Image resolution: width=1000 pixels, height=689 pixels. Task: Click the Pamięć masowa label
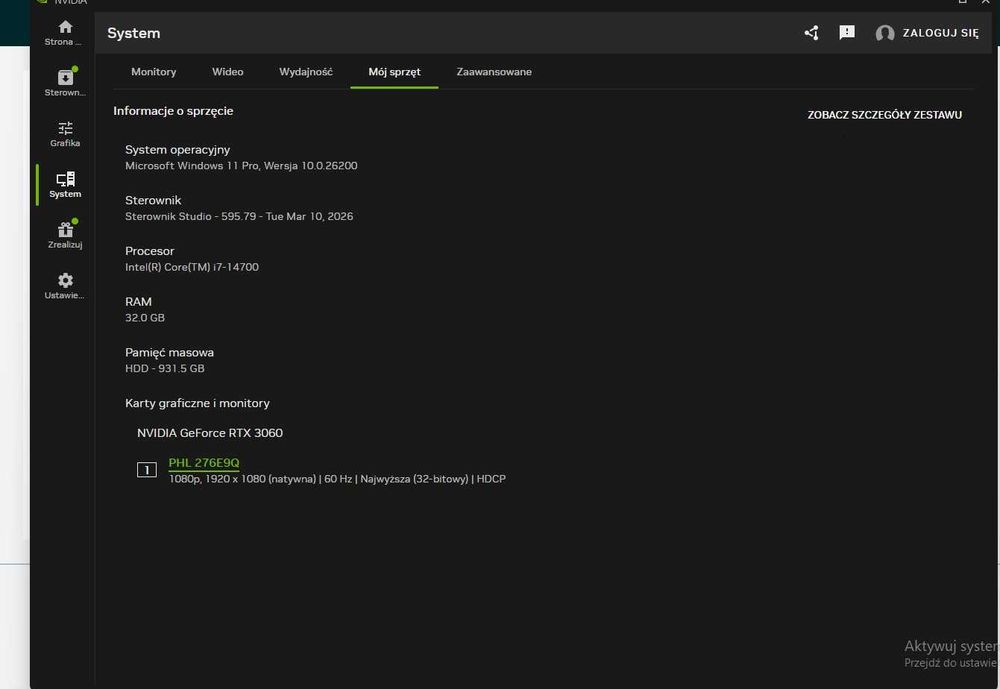click(x=169, y=352)
